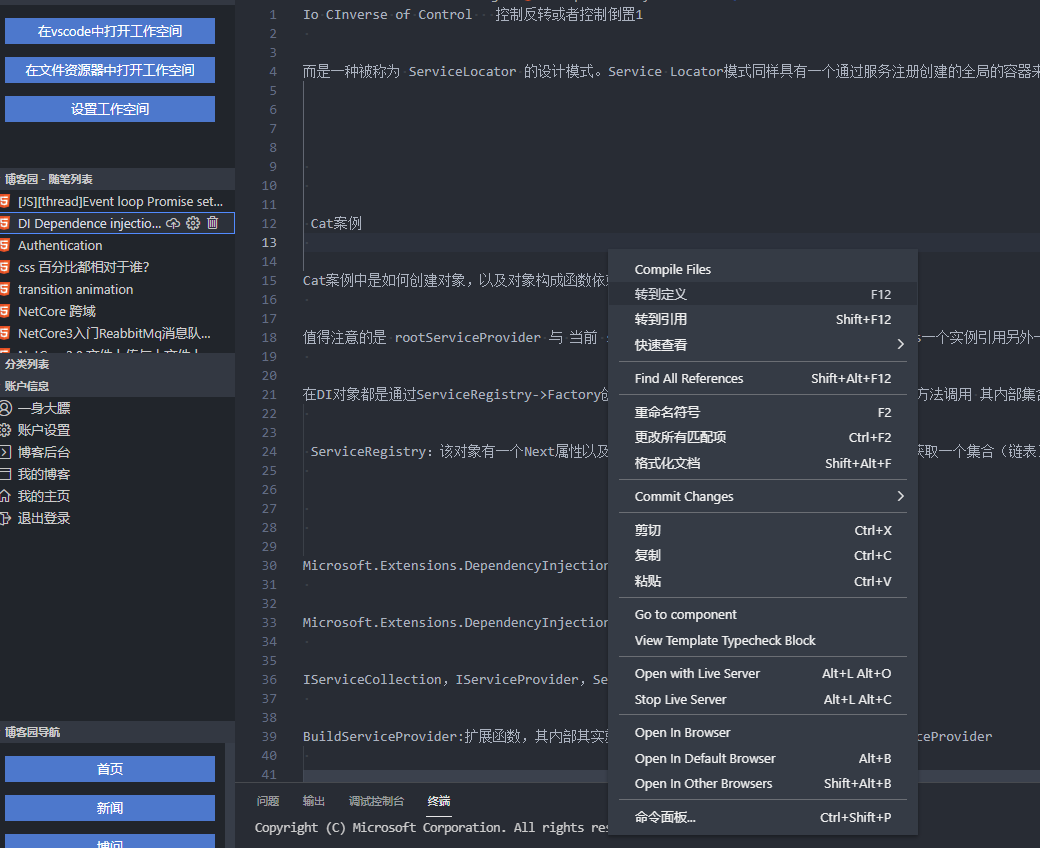
Task: Click line number 13 in the gutter
Action: coord(267,242)
